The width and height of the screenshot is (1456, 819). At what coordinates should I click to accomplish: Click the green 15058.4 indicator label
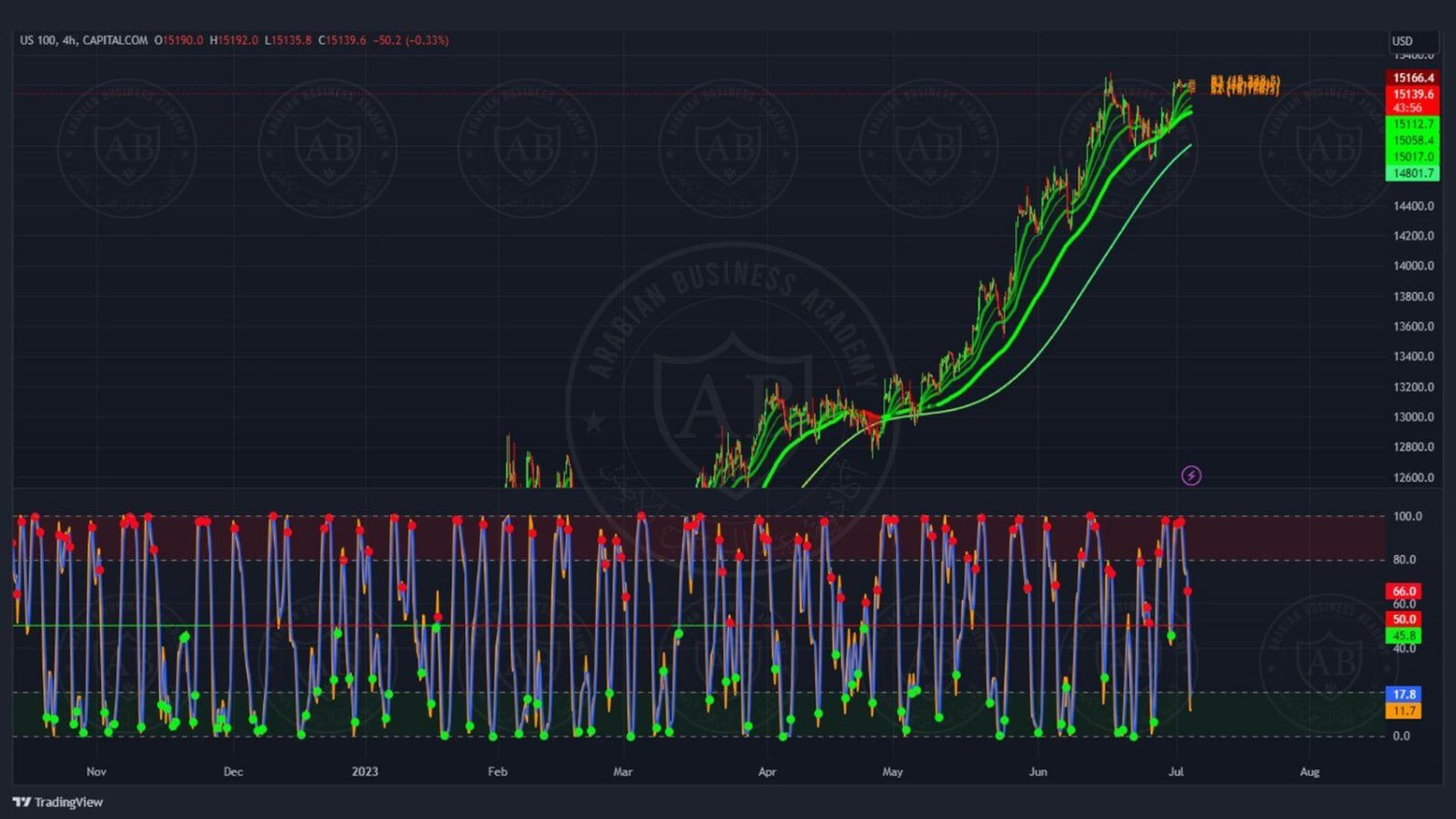(x=1412, y=141)
